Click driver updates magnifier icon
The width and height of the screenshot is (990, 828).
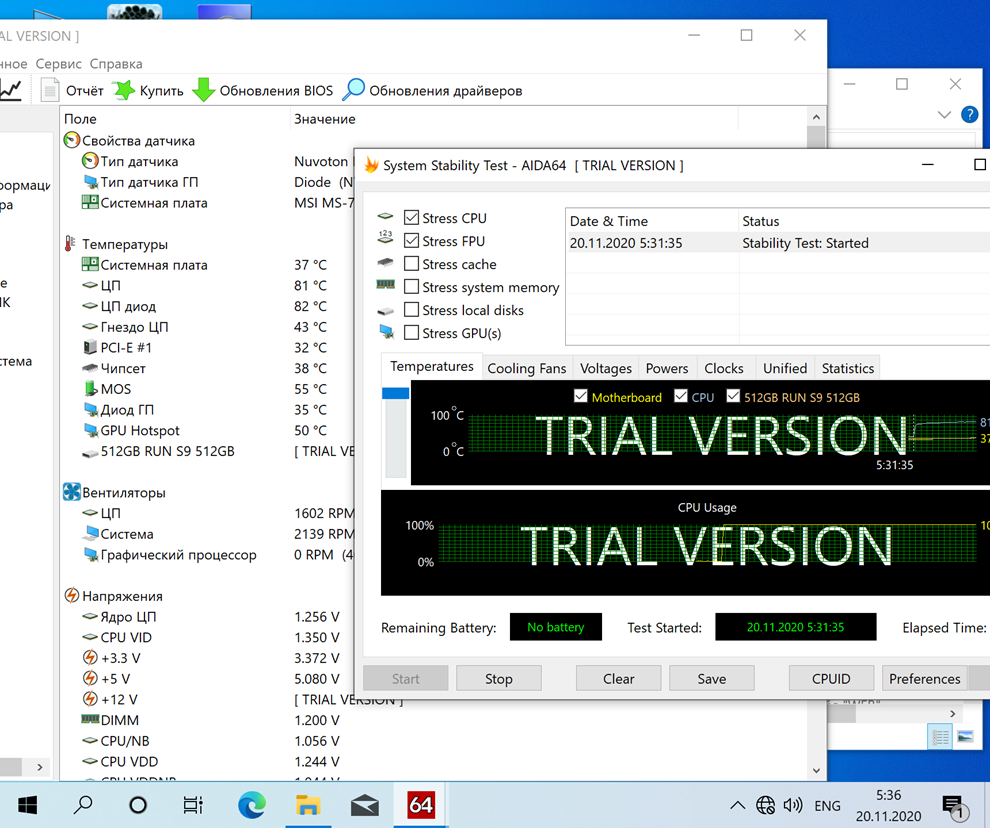(353, 90)
